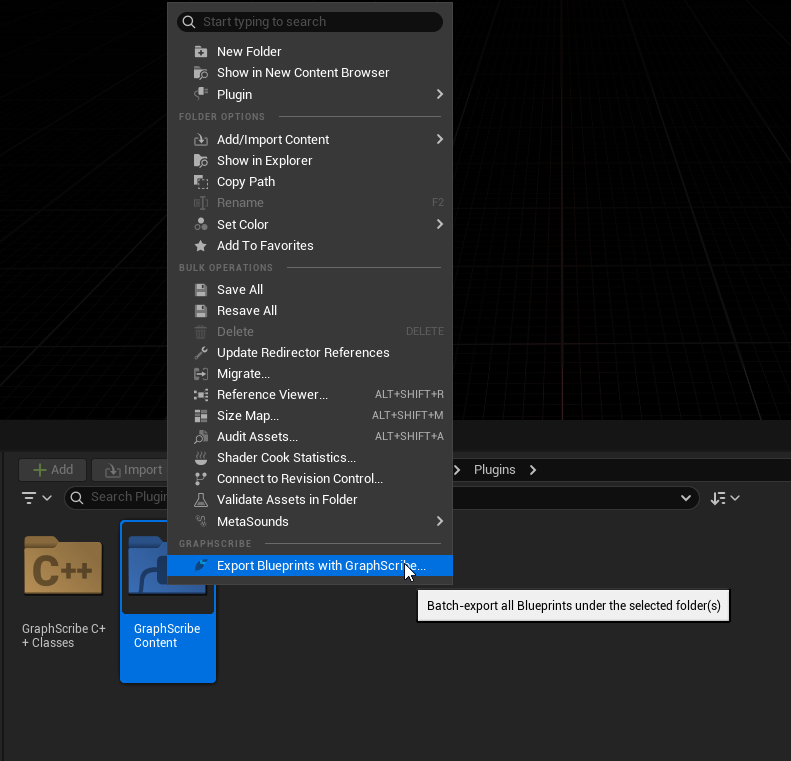Click the Shader Cook Statistics icon
Image resolution: width=791 pixels, height=761 pixels.
tap(201, 457)
